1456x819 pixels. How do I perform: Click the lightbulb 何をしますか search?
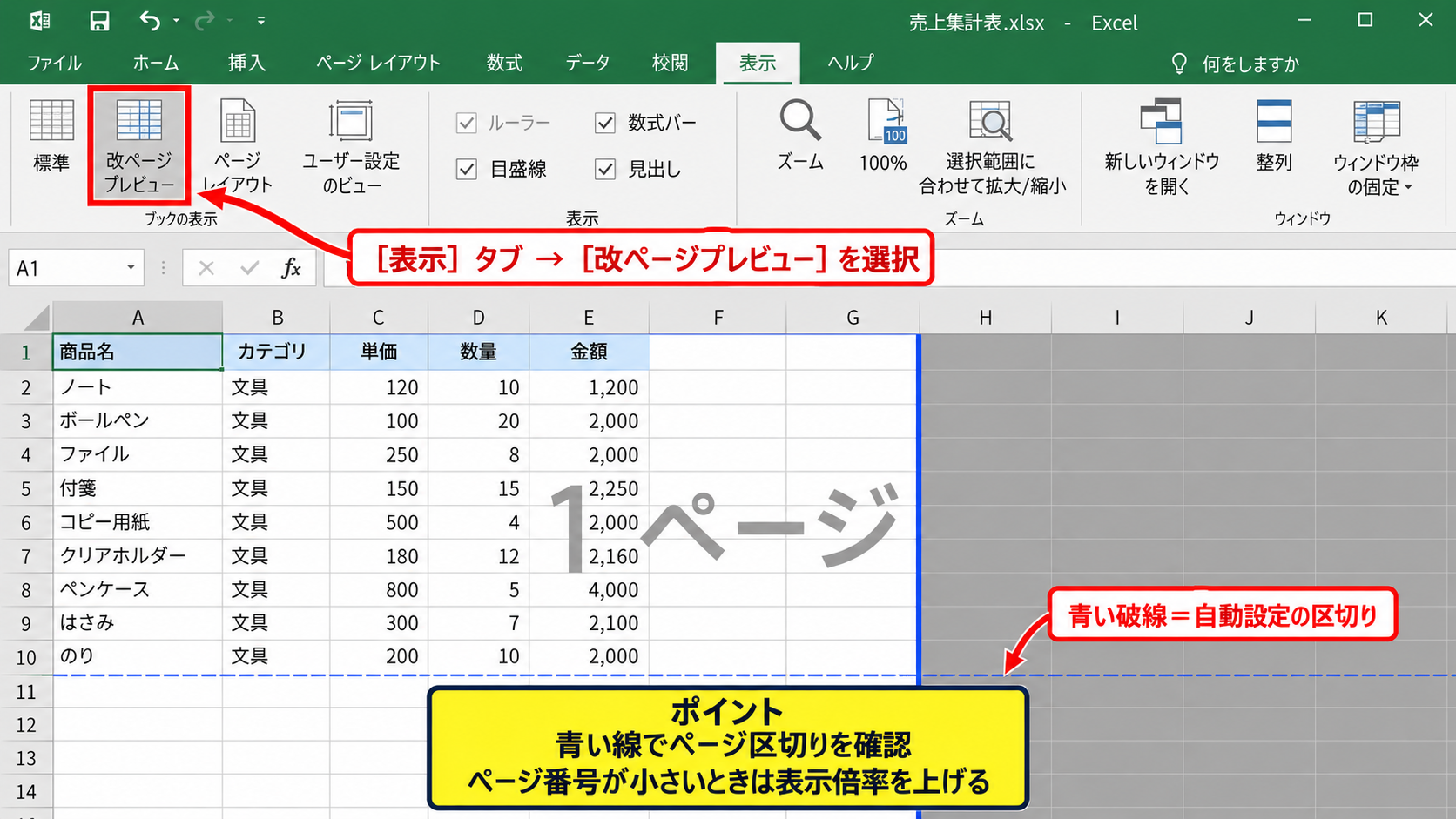tap(1237, 64)
